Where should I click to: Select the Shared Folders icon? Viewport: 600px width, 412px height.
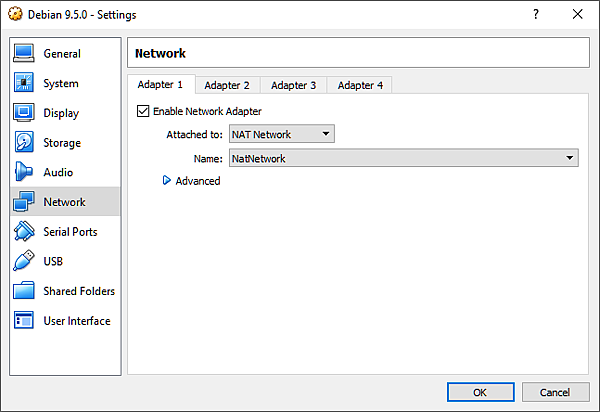pyautogui.click(x=25, y=291)
